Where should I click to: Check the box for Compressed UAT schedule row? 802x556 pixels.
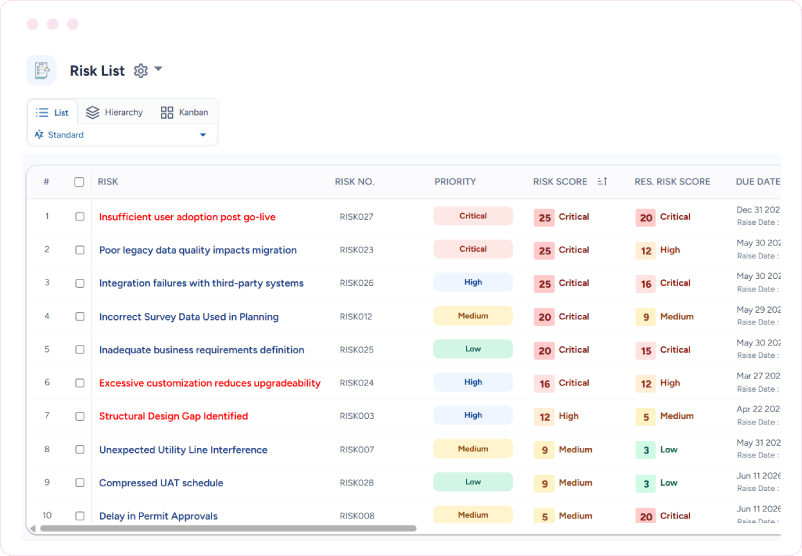(80, 483)
